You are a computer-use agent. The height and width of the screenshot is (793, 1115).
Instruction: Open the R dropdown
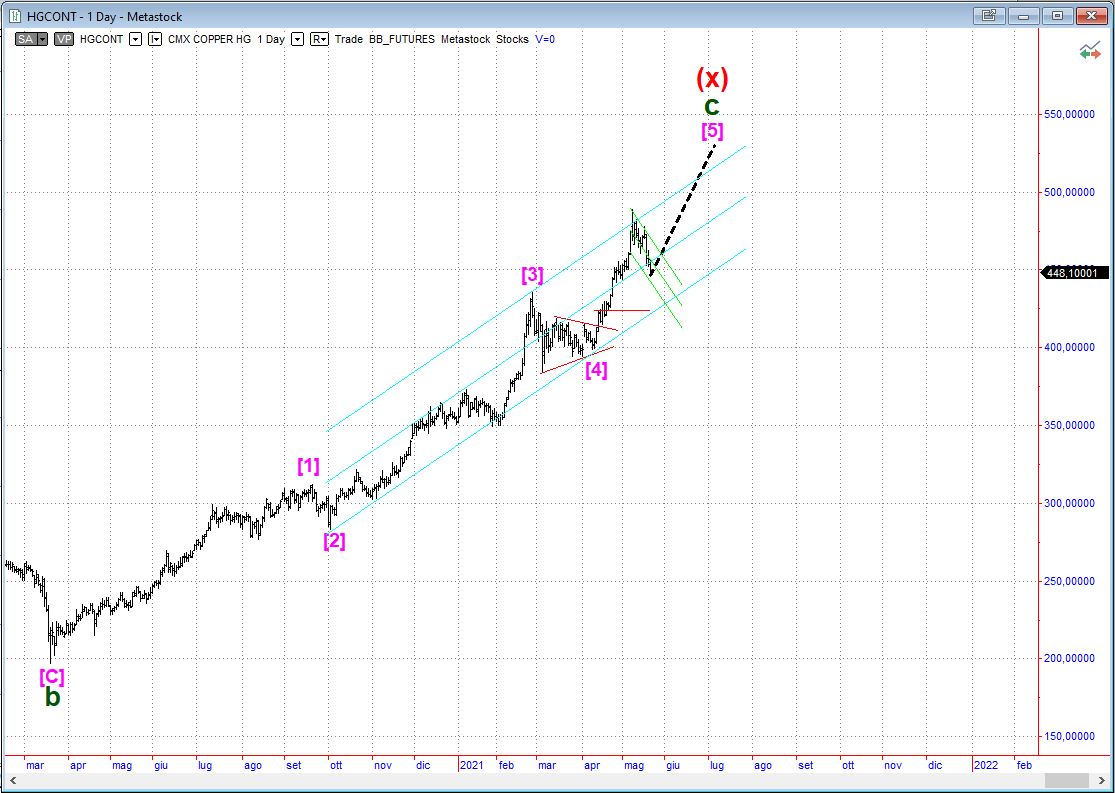tap(319, 40)
